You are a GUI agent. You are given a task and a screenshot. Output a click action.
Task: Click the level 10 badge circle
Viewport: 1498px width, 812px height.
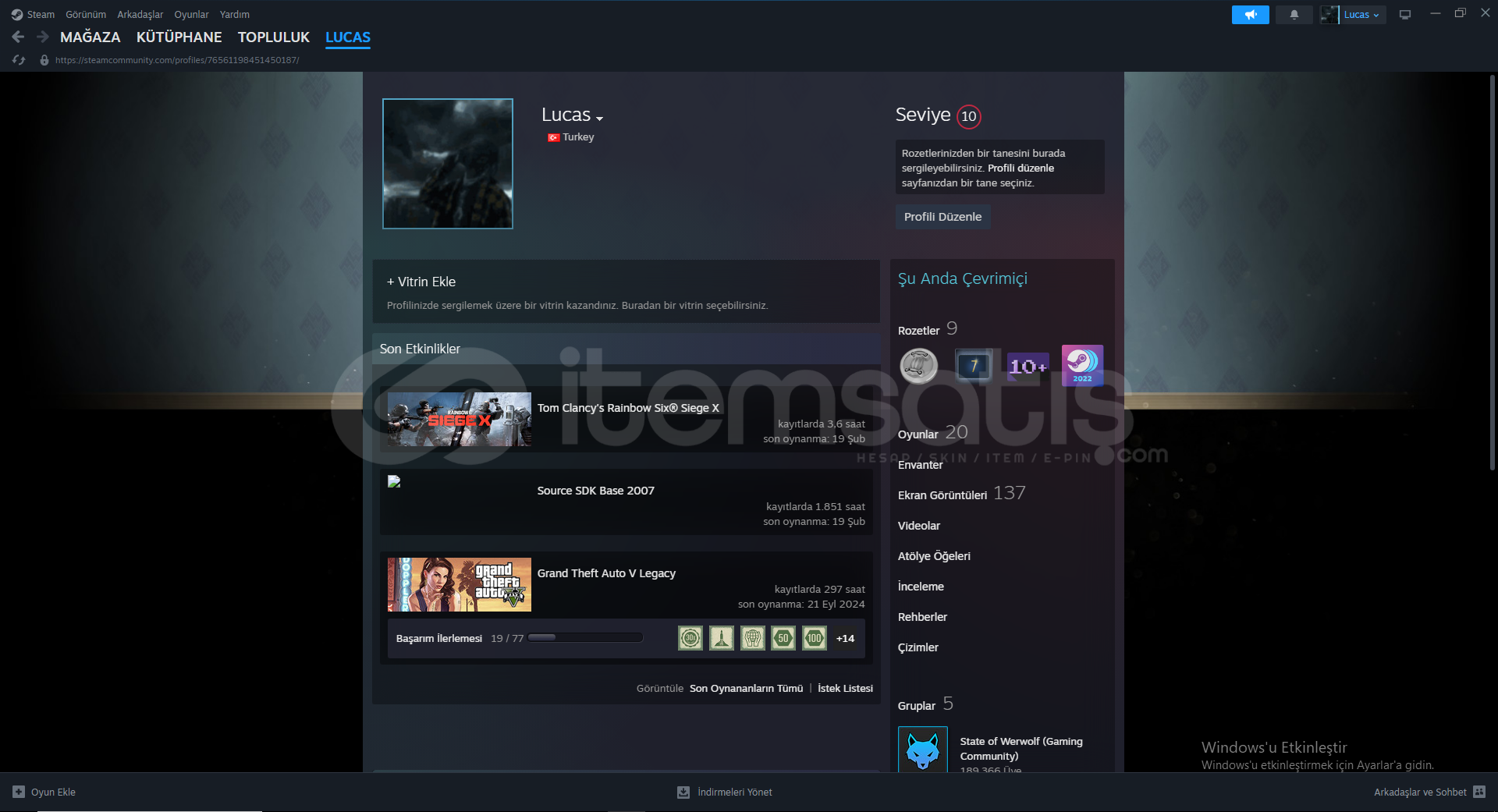point(969,116)
